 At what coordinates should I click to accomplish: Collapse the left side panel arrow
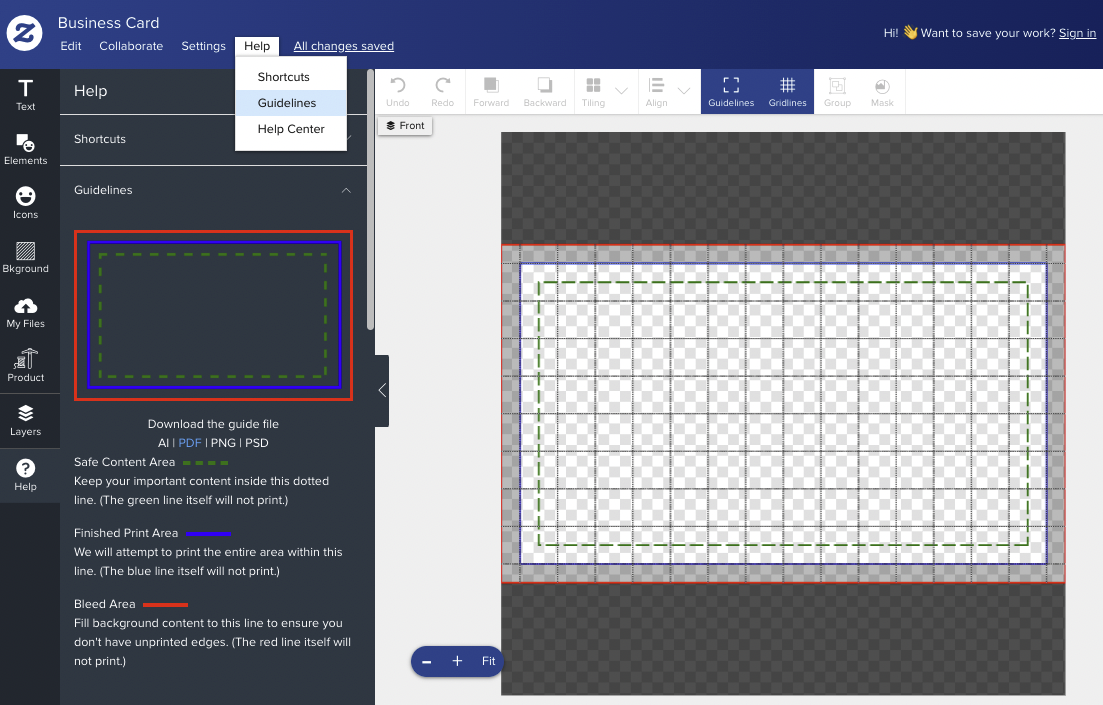[382, 390]
